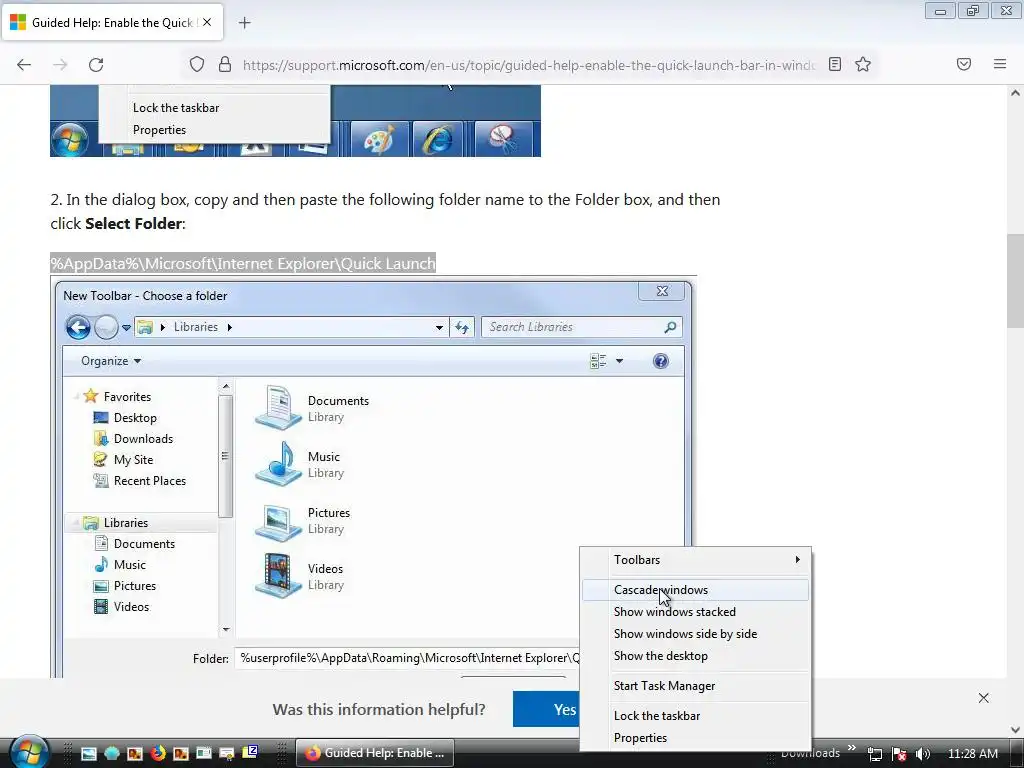Go back to the previous page
The image size is (1024, 768).
24,65
